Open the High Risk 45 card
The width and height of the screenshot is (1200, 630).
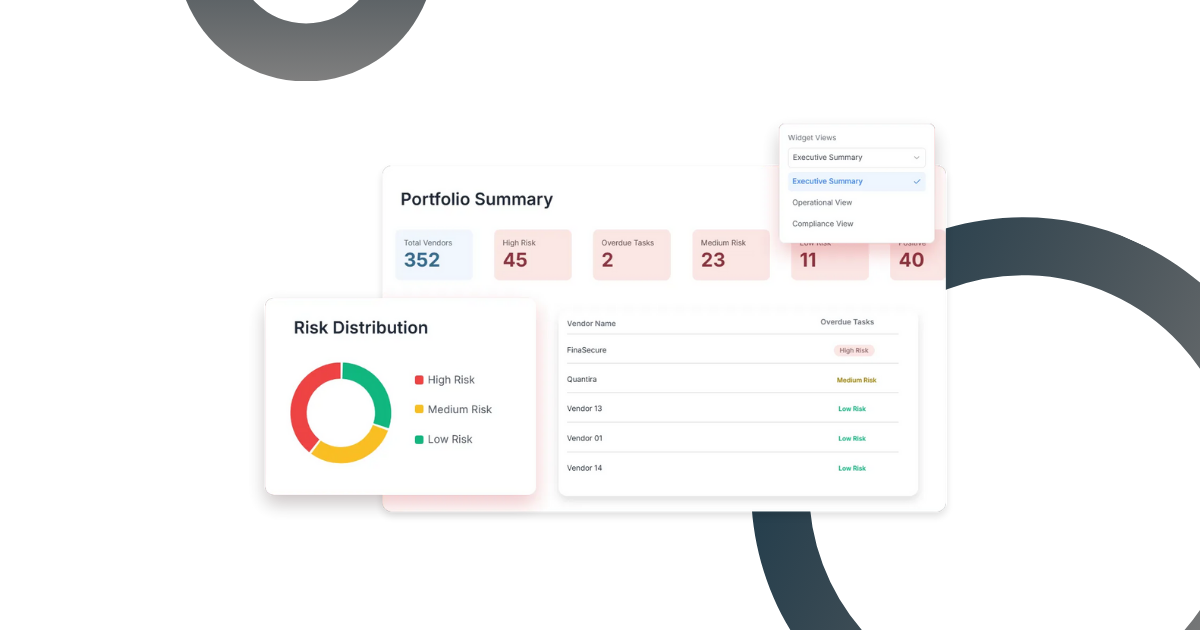pos(533,255)
